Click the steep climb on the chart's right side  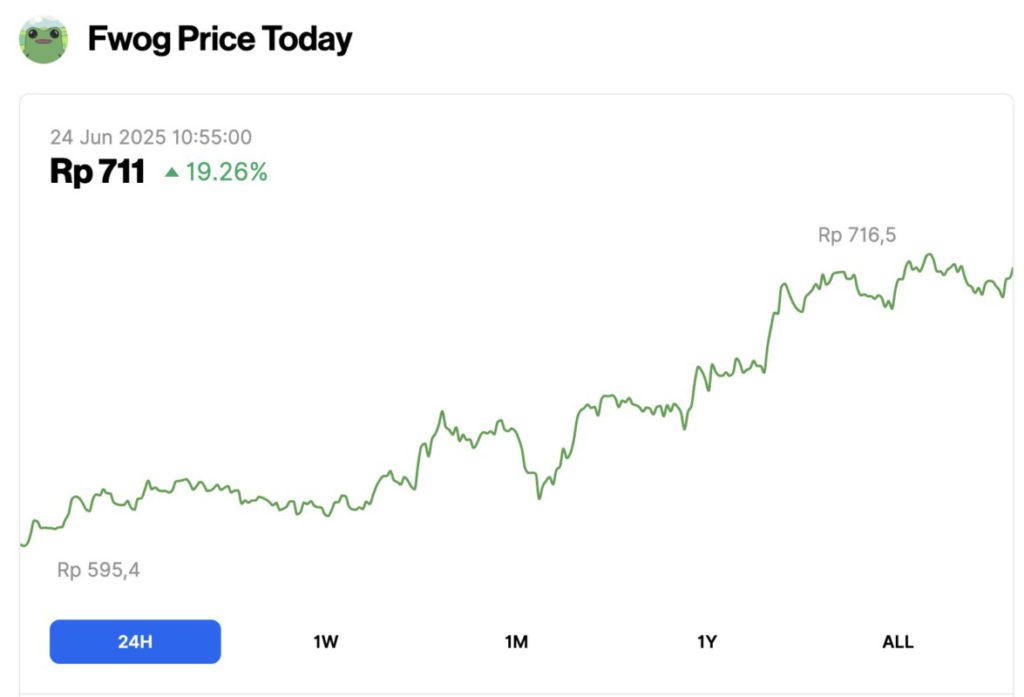point(771,320)
